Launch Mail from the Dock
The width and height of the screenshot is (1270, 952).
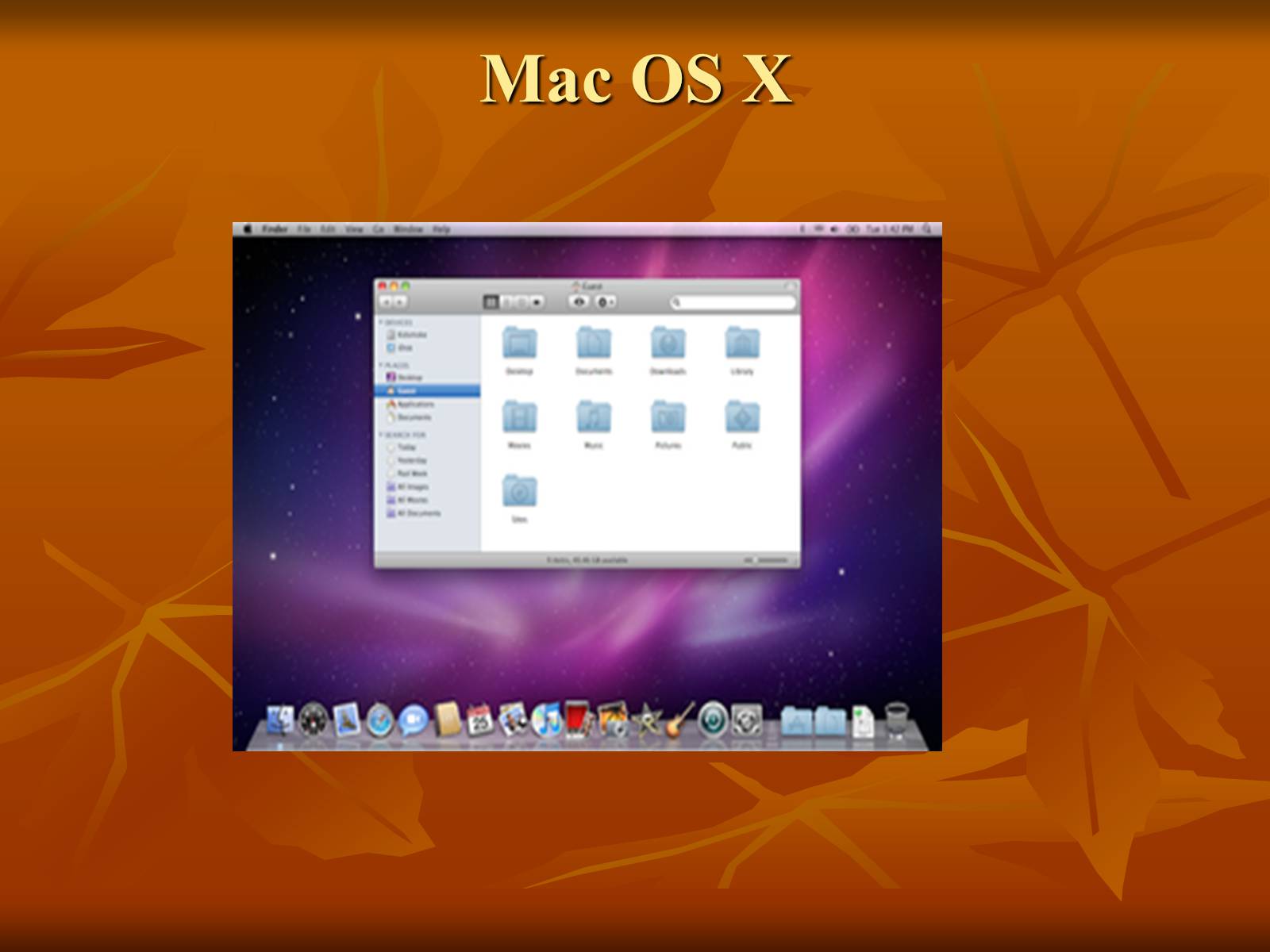pos(346,720)
